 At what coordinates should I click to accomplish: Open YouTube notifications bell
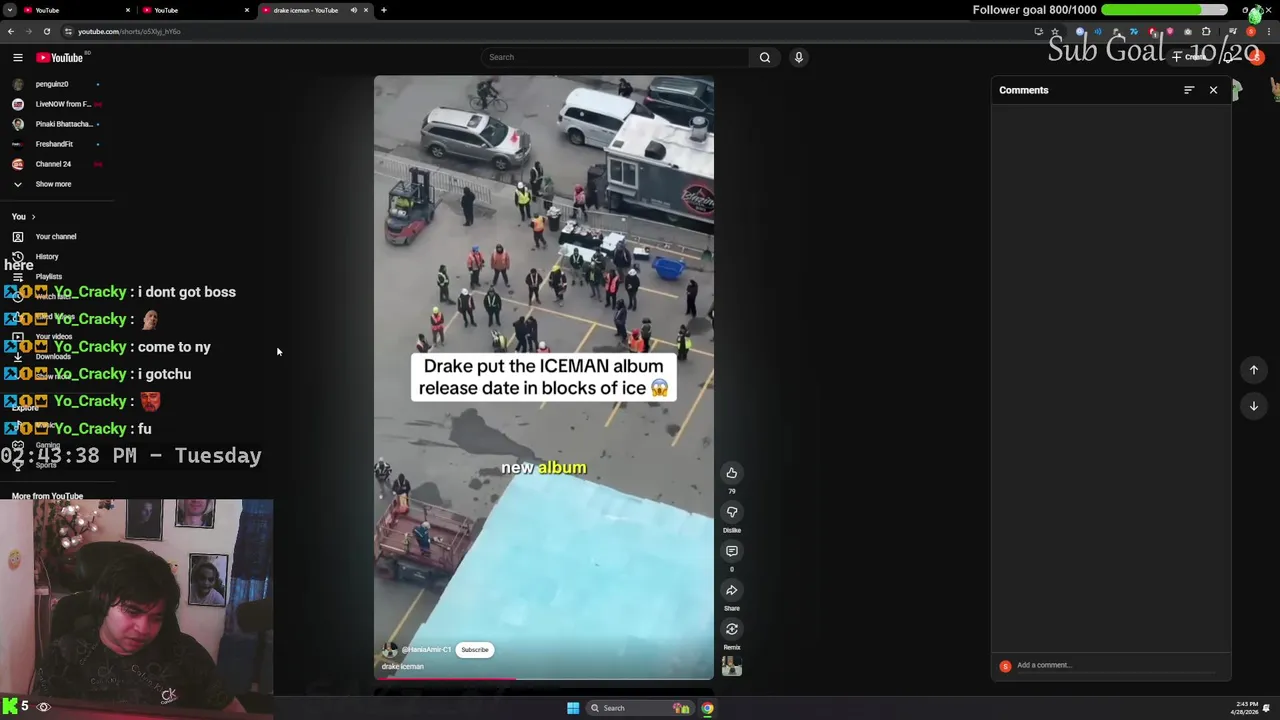coord(1229,57)
